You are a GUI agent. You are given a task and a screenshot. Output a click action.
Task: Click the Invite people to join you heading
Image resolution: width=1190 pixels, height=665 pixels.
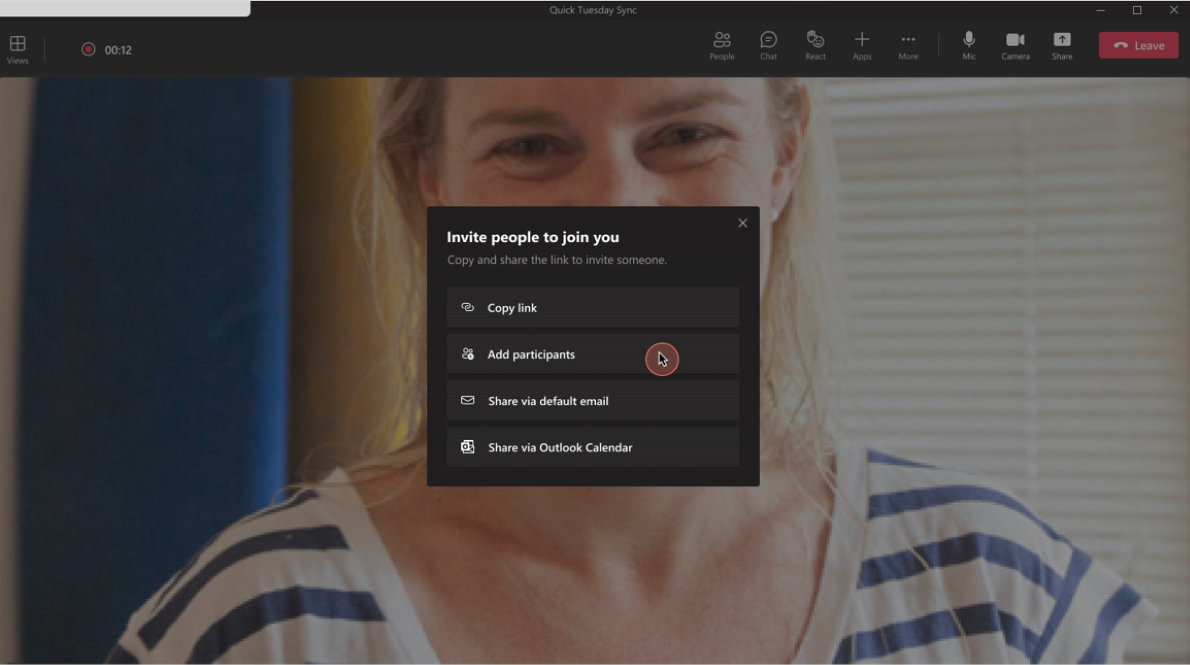533,237
